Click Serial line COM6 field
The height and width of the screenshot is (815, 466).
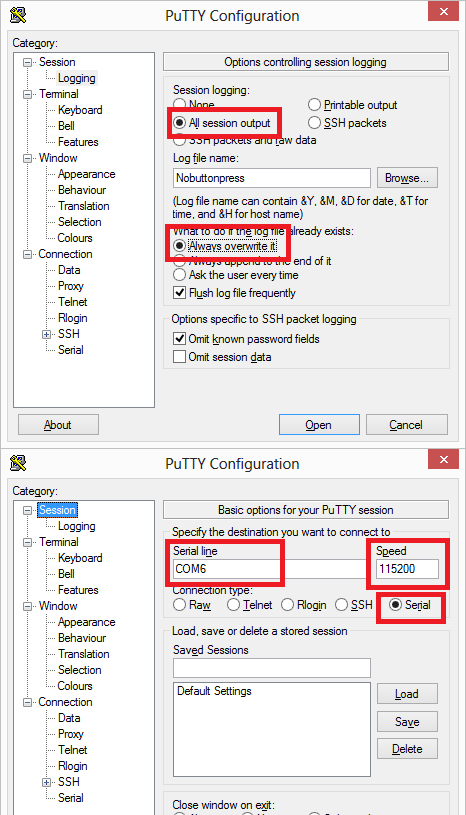(x=270, y=569)
